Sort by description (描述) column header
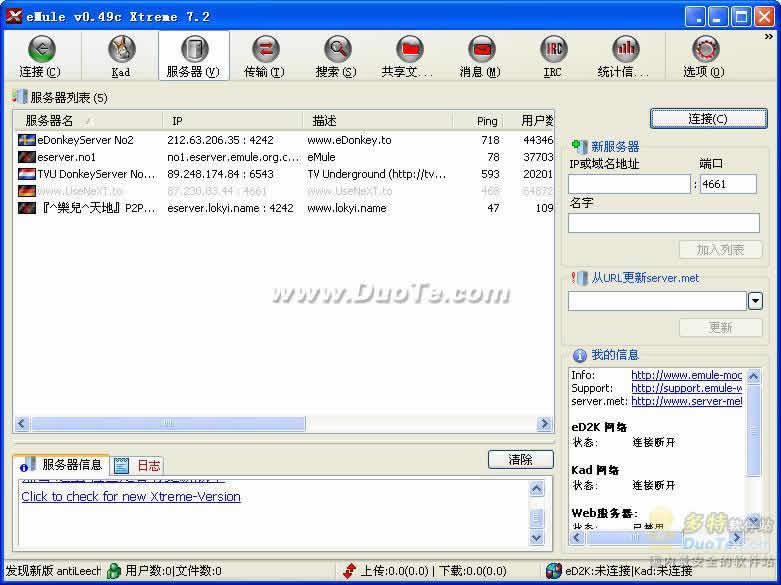Viewport: 781px width, 585px height. (378, 121)
